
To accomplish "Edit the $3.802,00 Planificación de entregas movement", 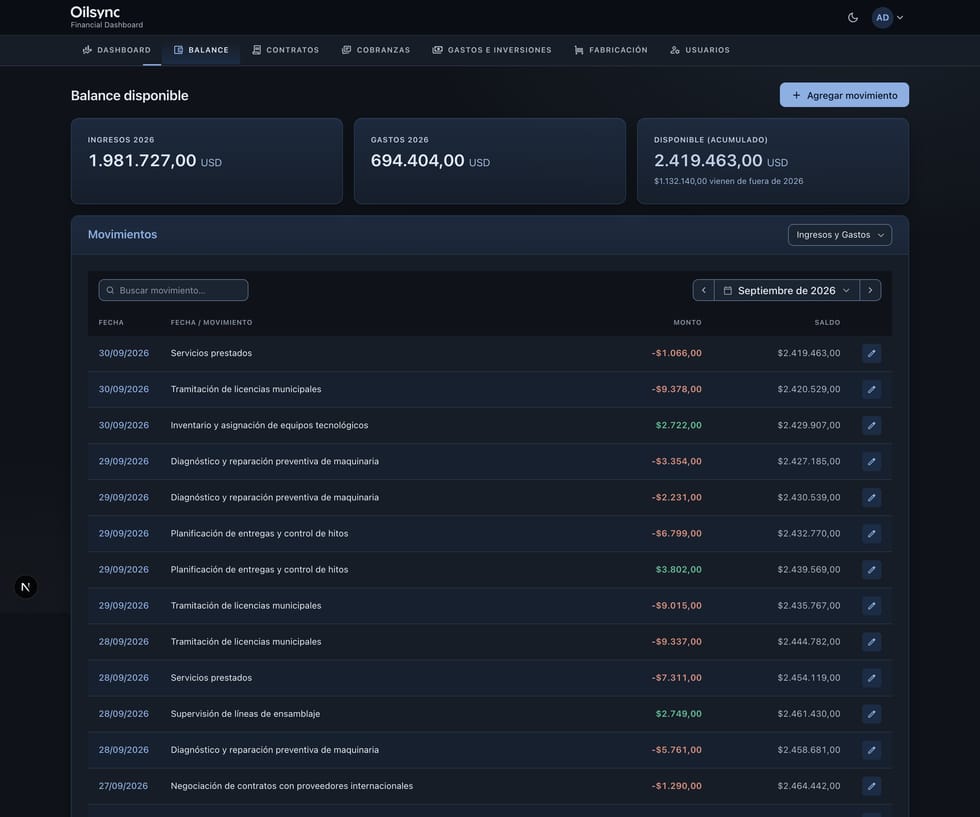I will click(871, 569).
